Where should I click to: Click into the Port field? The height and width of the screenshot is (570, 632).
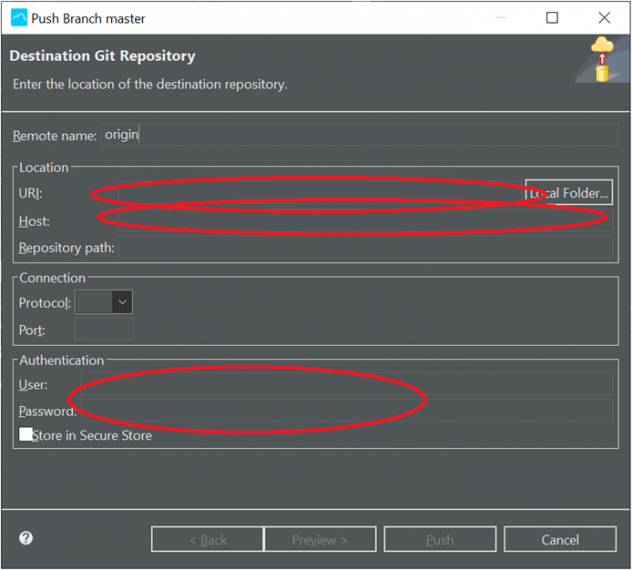[104, 329]
